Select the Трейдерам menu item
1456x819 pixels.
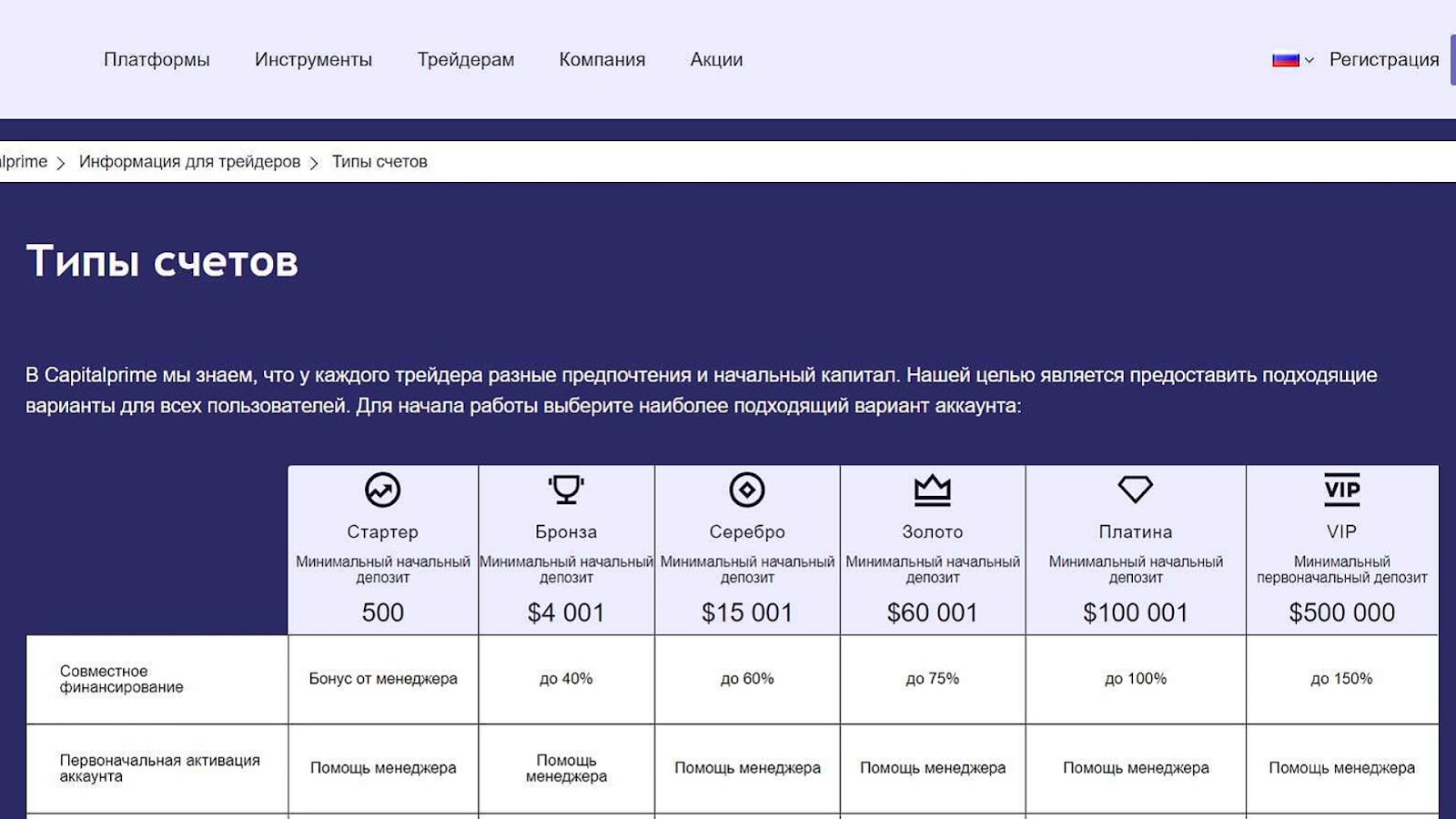pos(466,59)
